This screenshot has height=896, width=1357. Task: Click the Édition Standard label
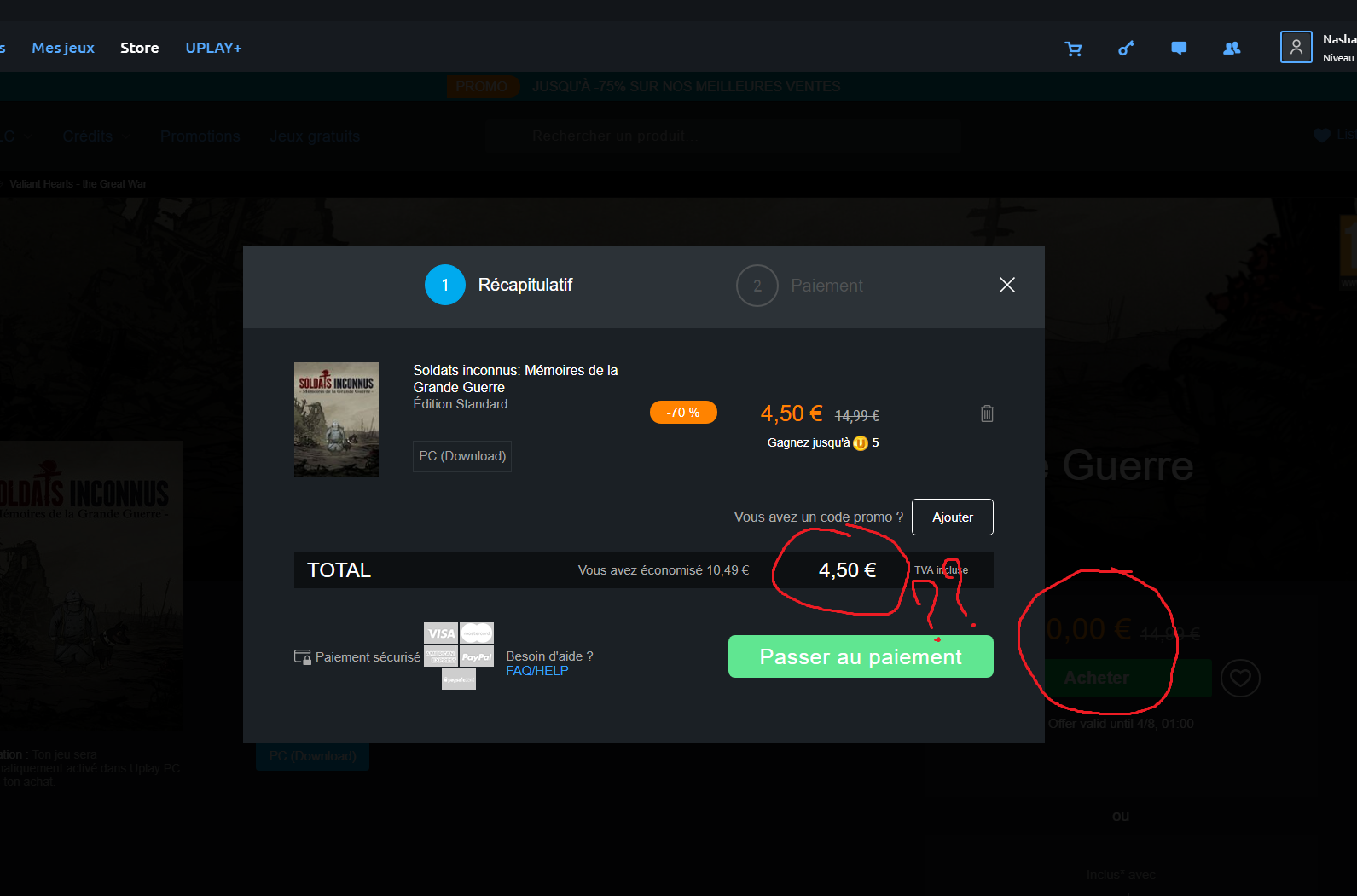[x=461, y=404]
